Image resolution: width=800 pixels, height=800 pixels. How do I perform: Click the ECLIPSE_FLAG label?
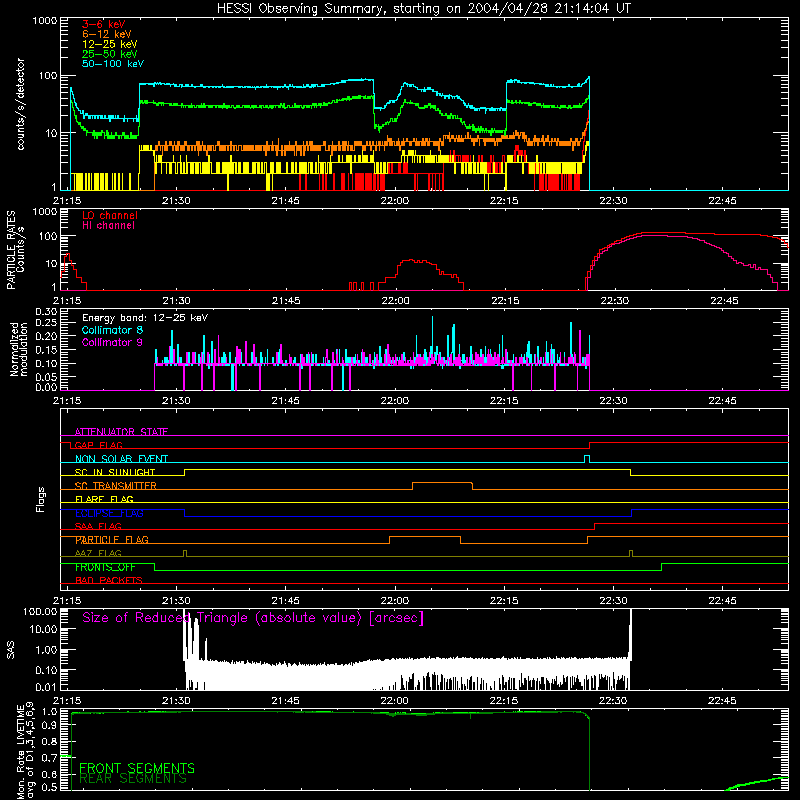[109, 513]
